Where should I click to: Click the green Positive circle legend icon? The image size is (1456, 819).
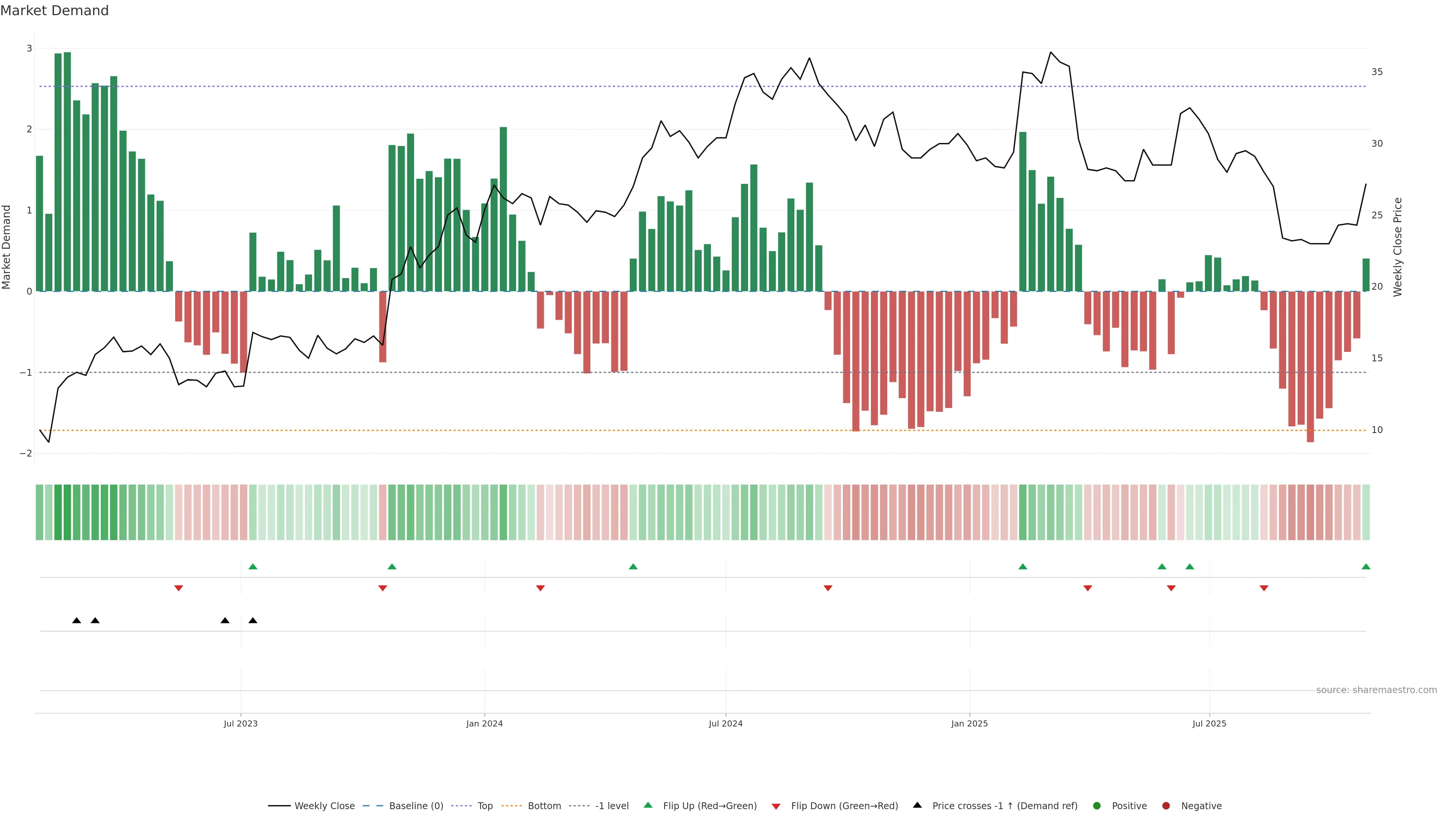1097,805
